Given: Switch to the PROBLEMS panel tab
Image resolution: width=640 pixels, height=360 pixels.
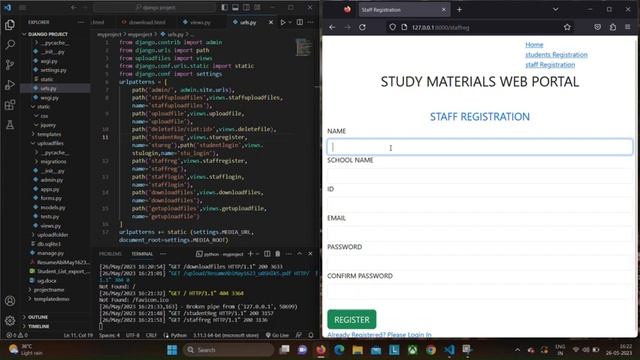Looking at the screenshot, I should pos(110,254).
